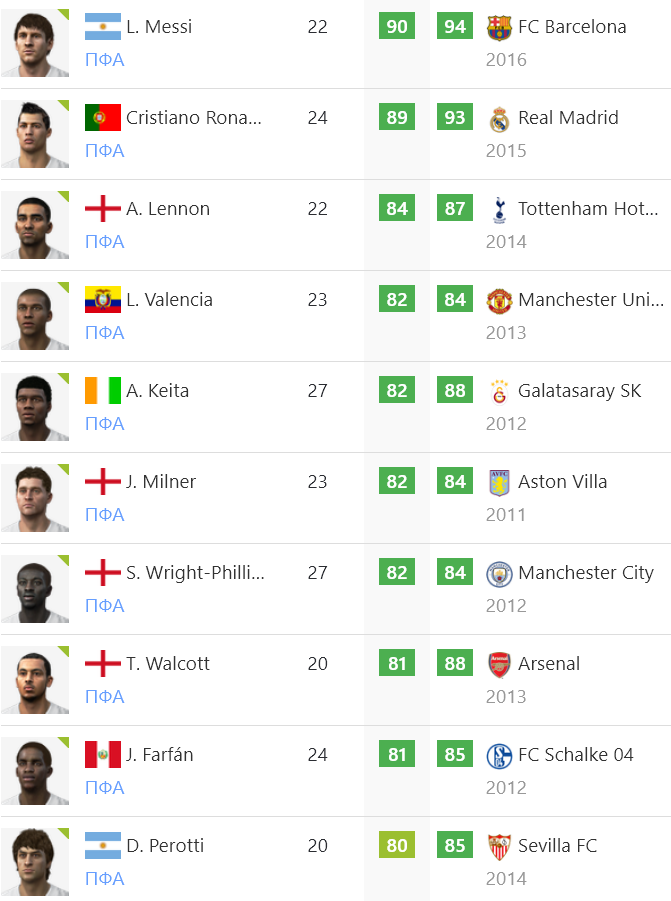Click A. Lennon's face thumbnail
The image size is (671, 901).
pyautogui.click(x=35, y=225)
